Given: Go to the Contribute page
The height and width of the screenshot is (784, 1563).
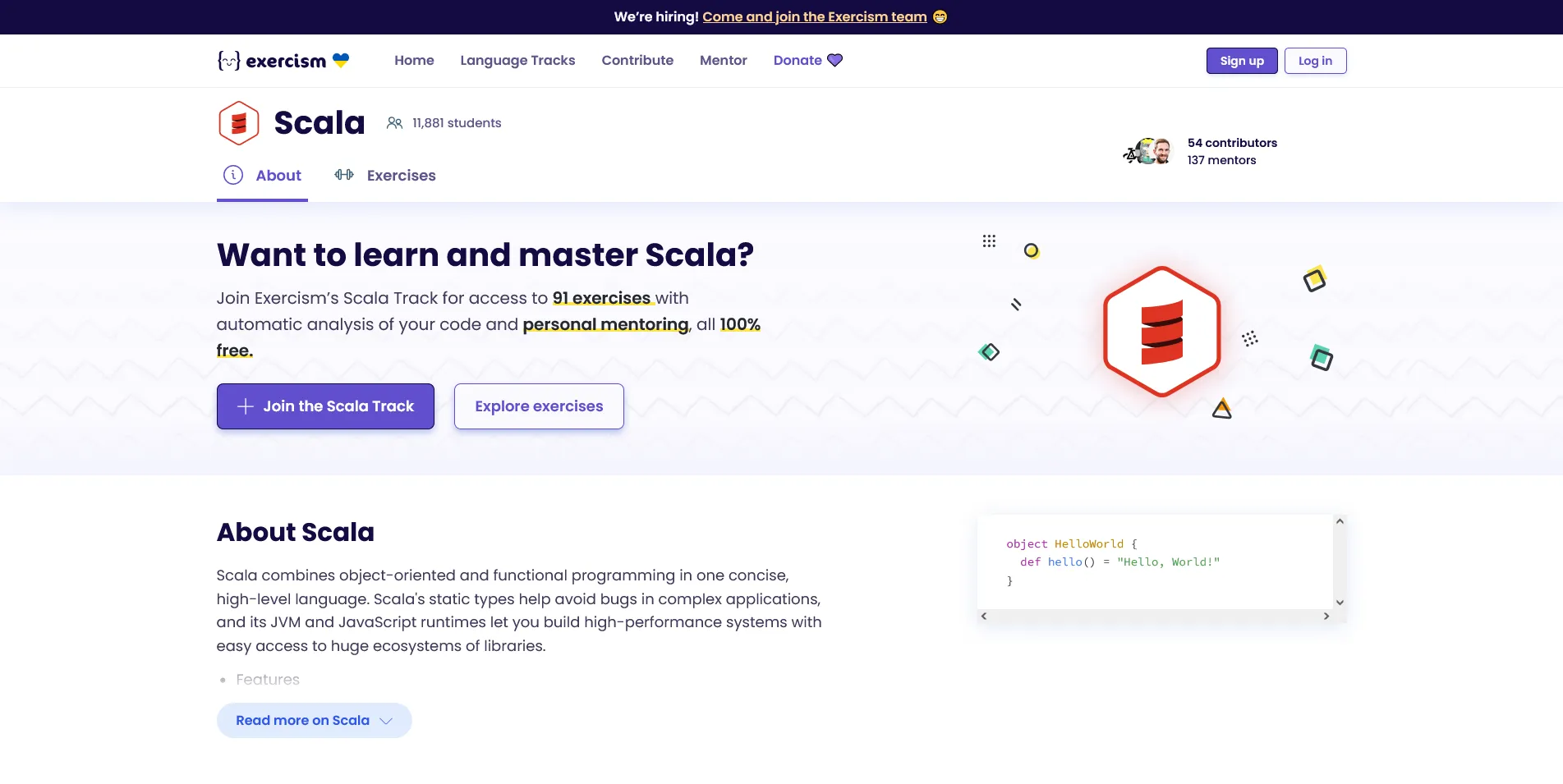Looking at the screenshot, I should [637, 60].
